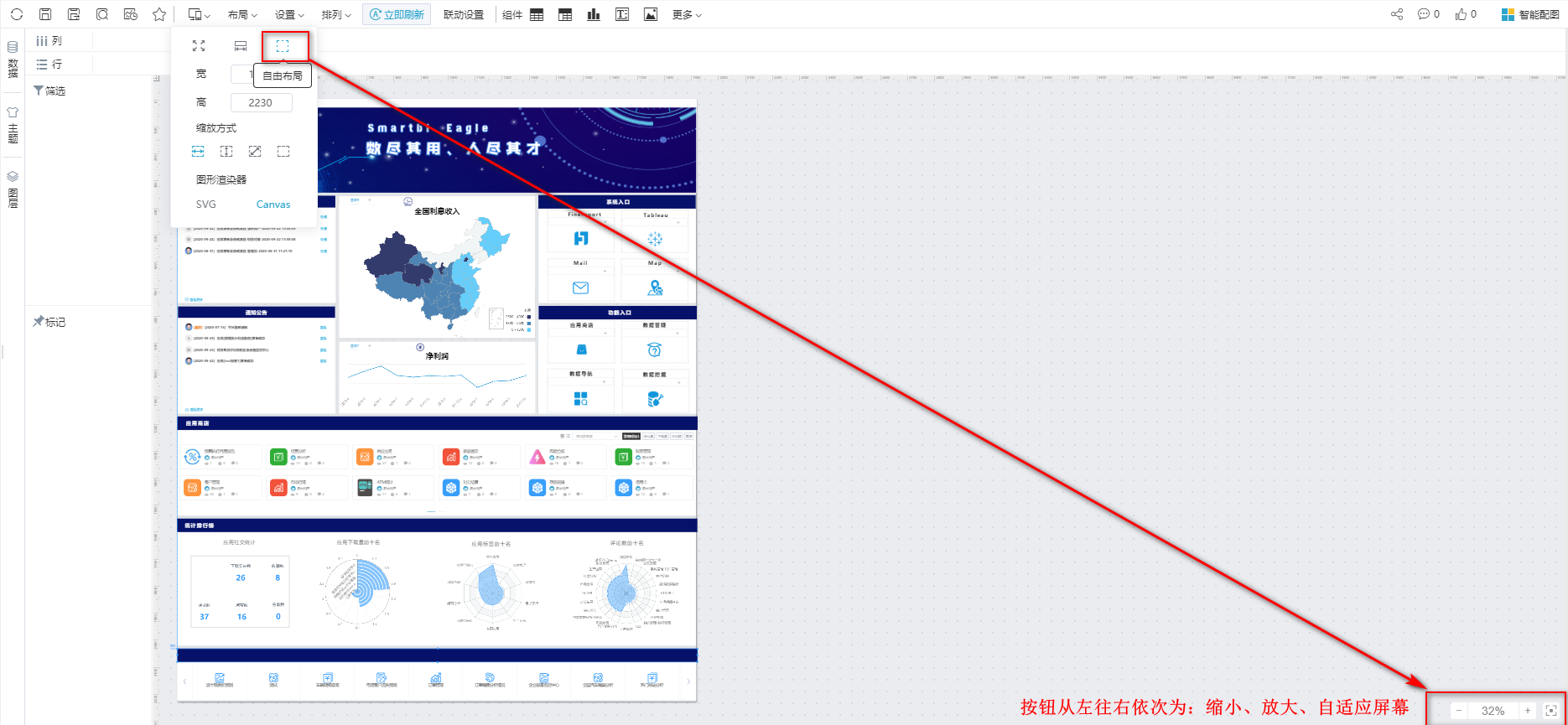This screenshot has width=1568, height=725.
Task: Open the 设置 dropdown menu
Action: [289, 14]
